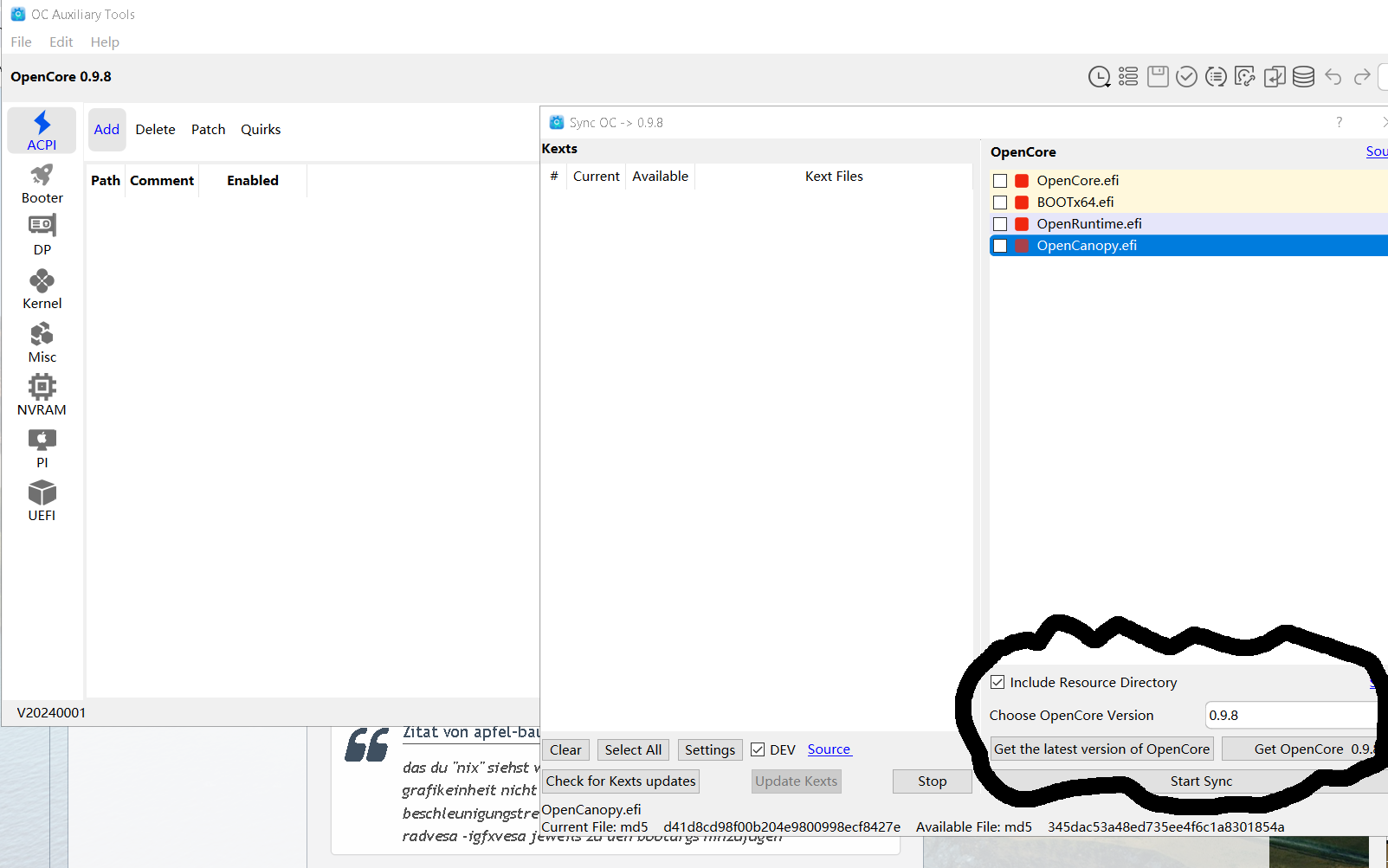Open the Misc section in sidebar

pyautogui.click(x=42, y=343)
